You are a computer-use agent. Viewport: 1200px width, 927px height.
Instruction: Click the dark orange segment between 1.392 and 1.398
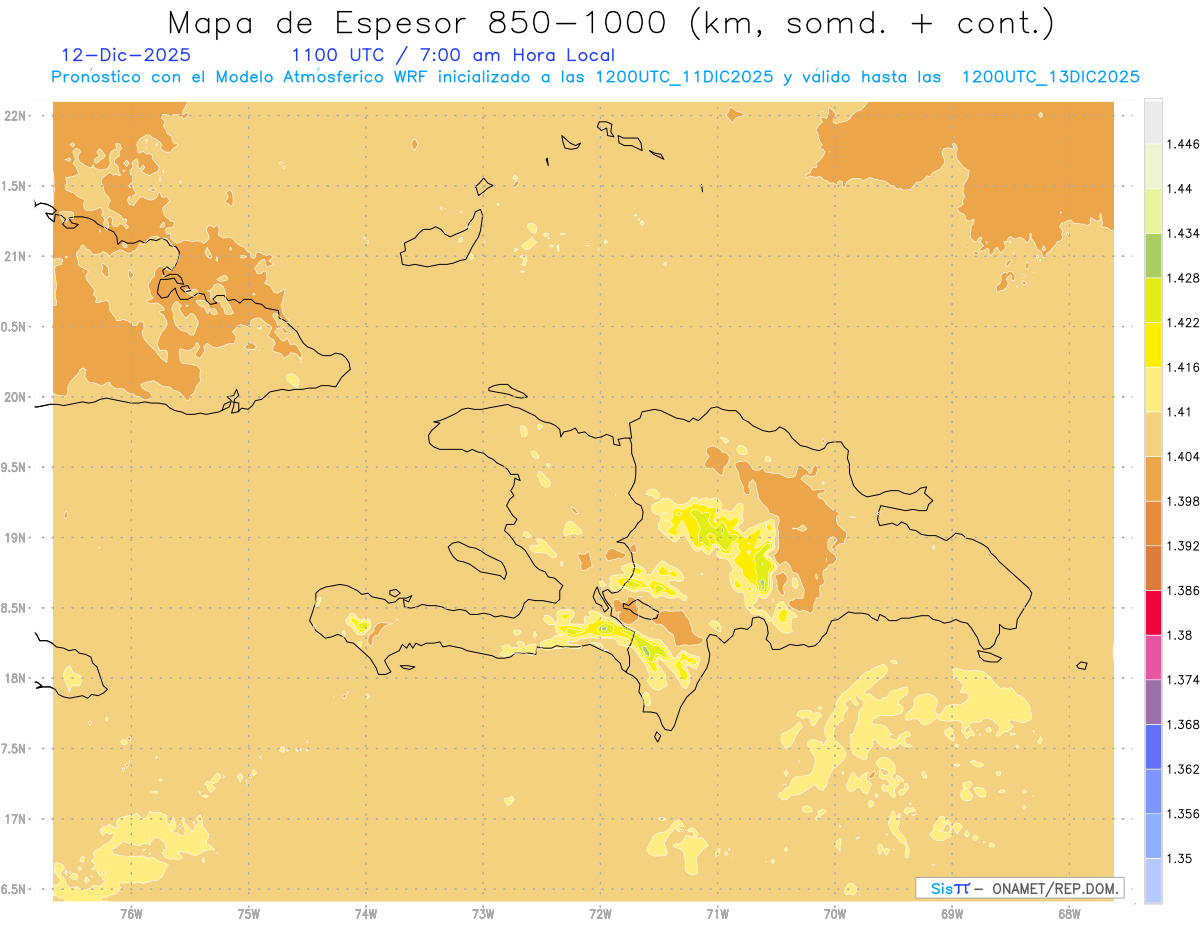[x=1153, y=523]
